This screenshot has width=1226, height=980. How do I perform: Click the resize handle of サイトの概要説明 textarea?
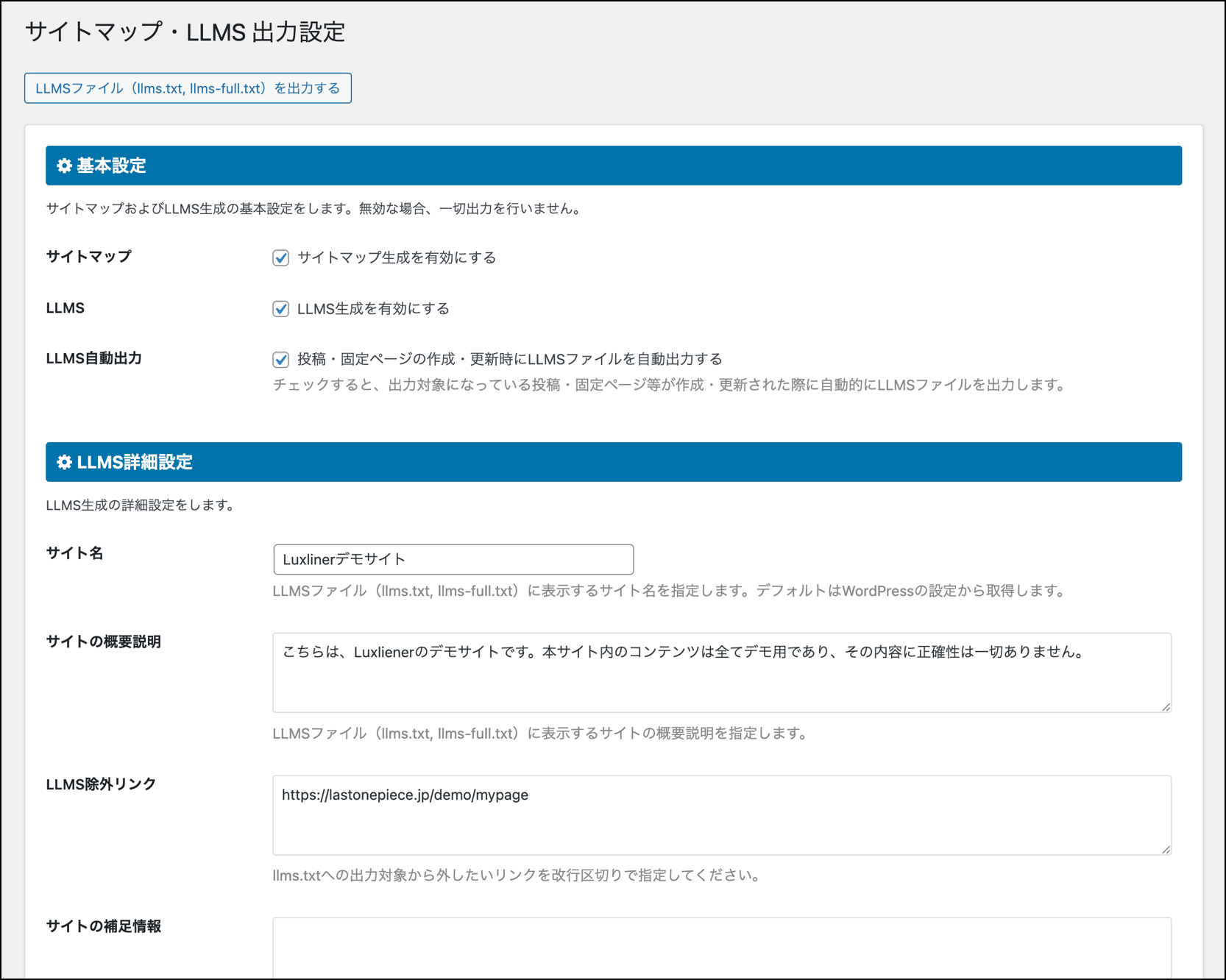(x=1166, y=707)
